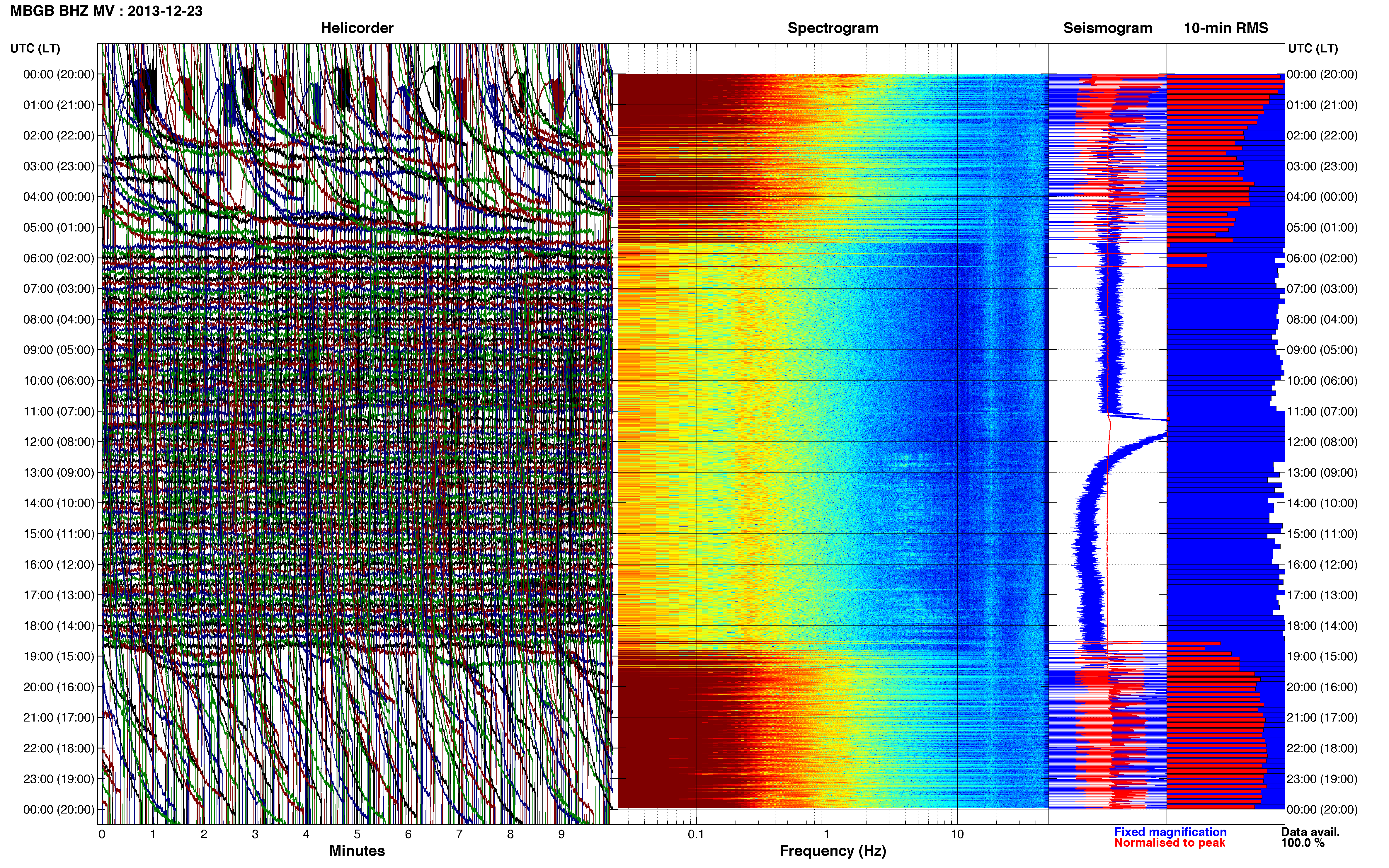The width and height of the screenshot is (1389, 868).
Task: Click the UTC (LT) label beside the RMS panel
Action: click(1313, 48)
